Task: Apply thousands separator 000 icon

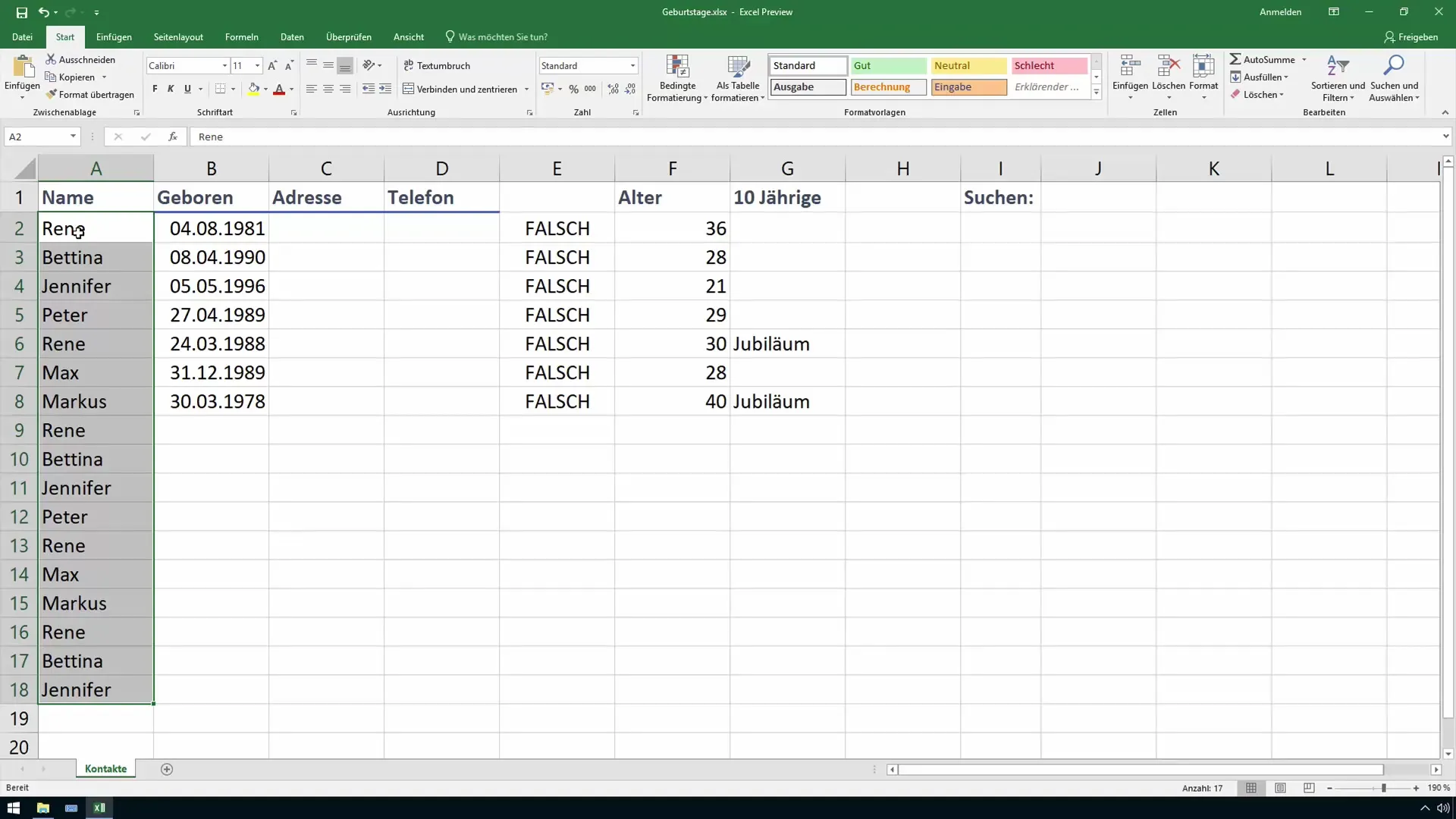Action: (x=590, y=89)
